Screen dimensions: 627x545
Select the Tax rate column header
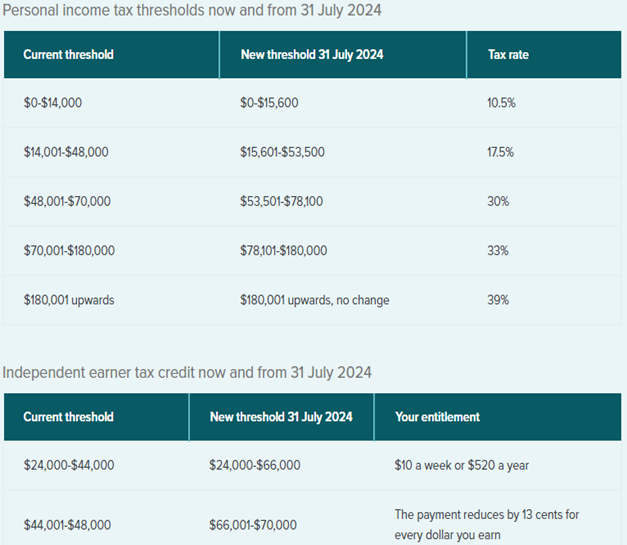tap(508, 55)
